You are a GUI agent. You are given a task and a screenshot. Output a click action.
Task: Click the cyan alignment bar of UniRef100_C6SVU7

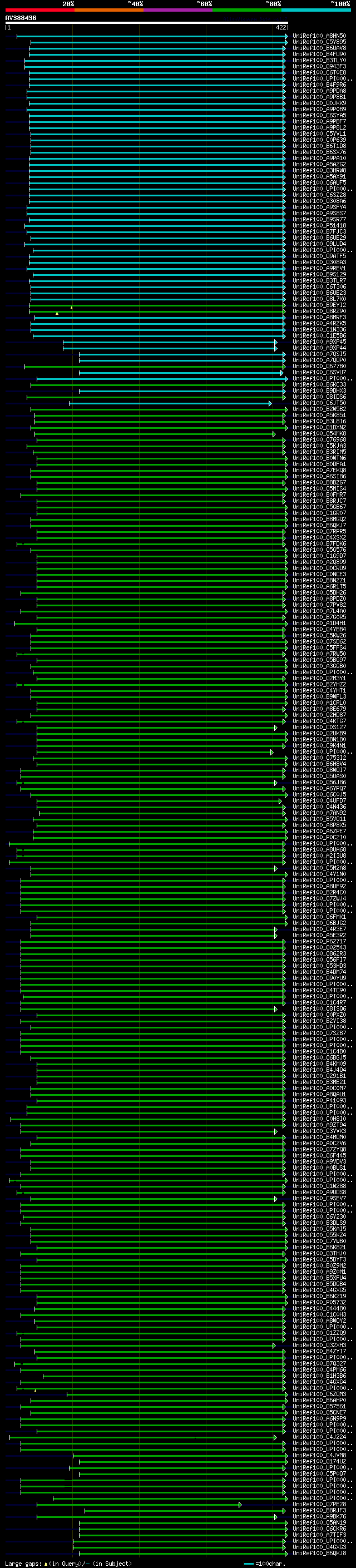point(181,373)
